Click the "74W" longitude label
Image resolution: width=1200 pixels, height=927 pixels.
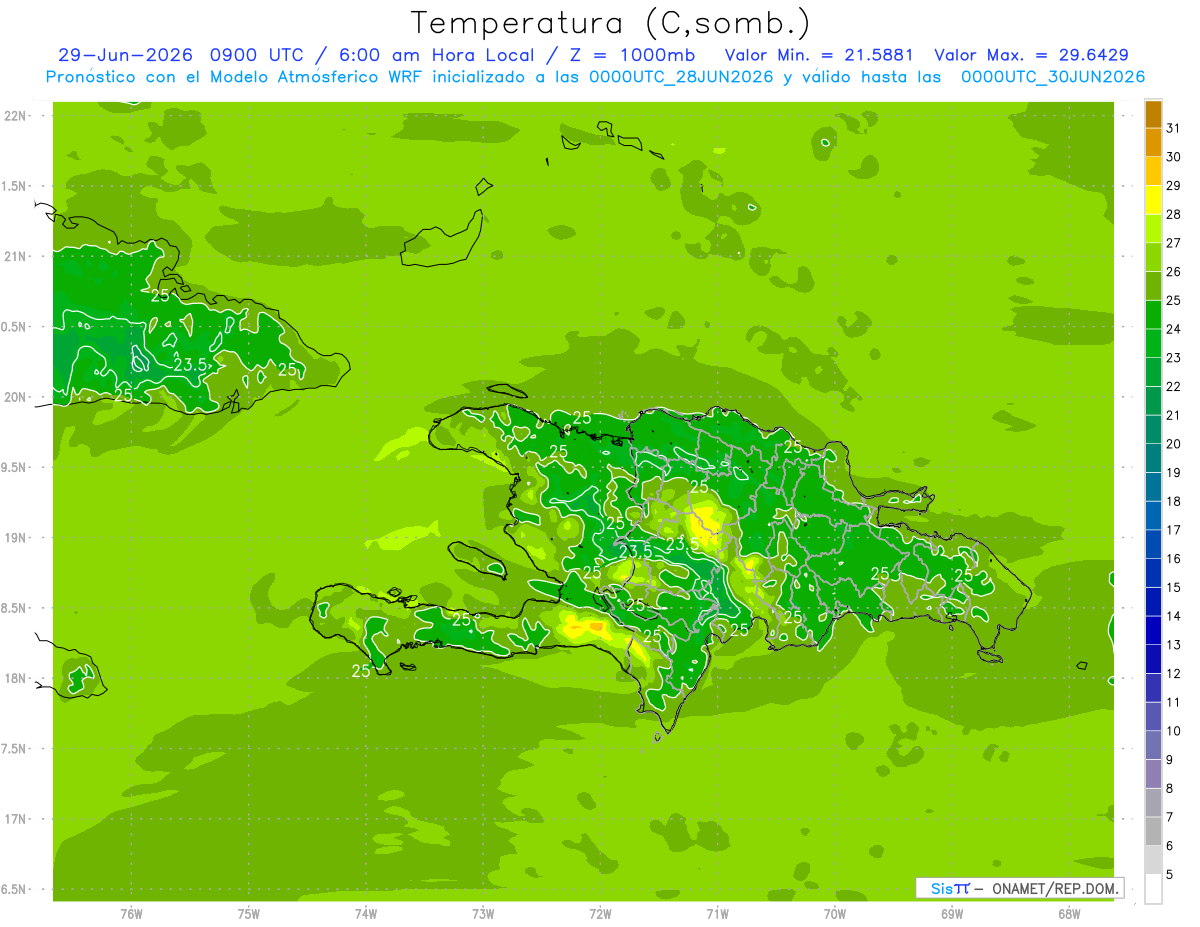pyautogui.click(x=366, y=915)
